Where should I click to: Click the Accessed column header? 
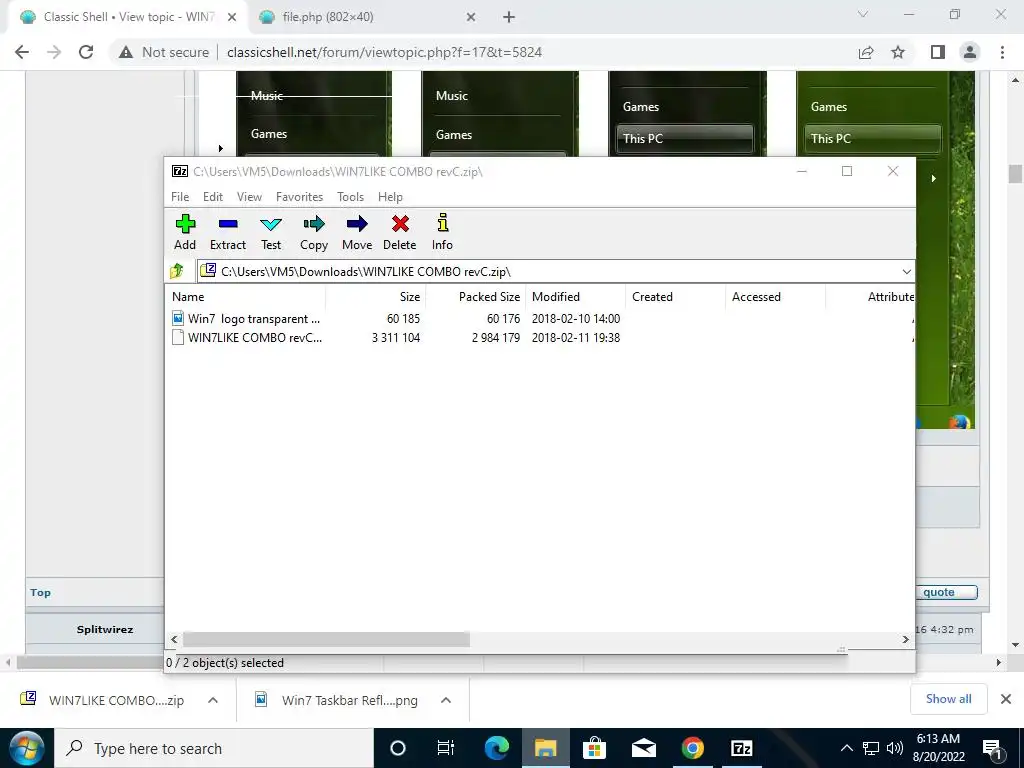click(775, 296)
